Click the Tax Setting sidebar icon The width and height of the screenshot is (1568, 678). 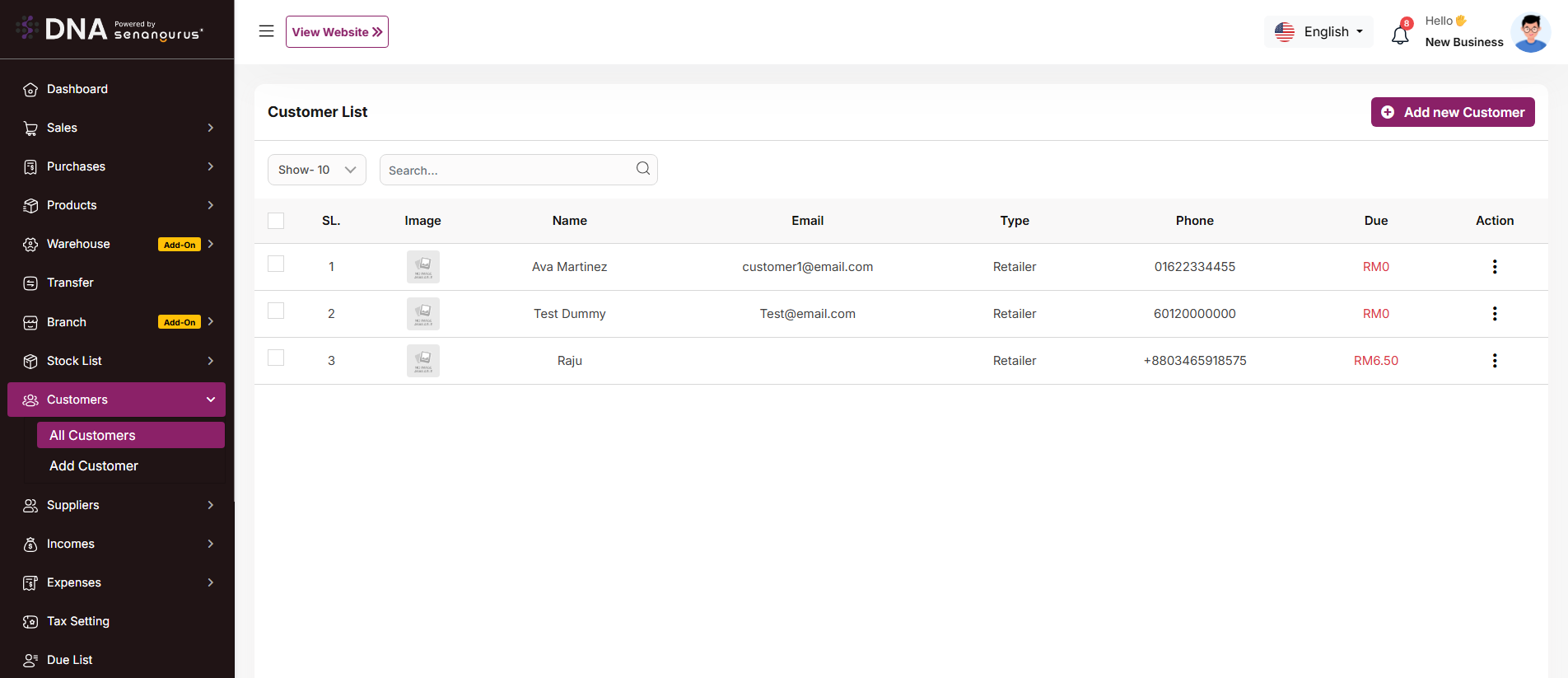[x=30, y=622]
